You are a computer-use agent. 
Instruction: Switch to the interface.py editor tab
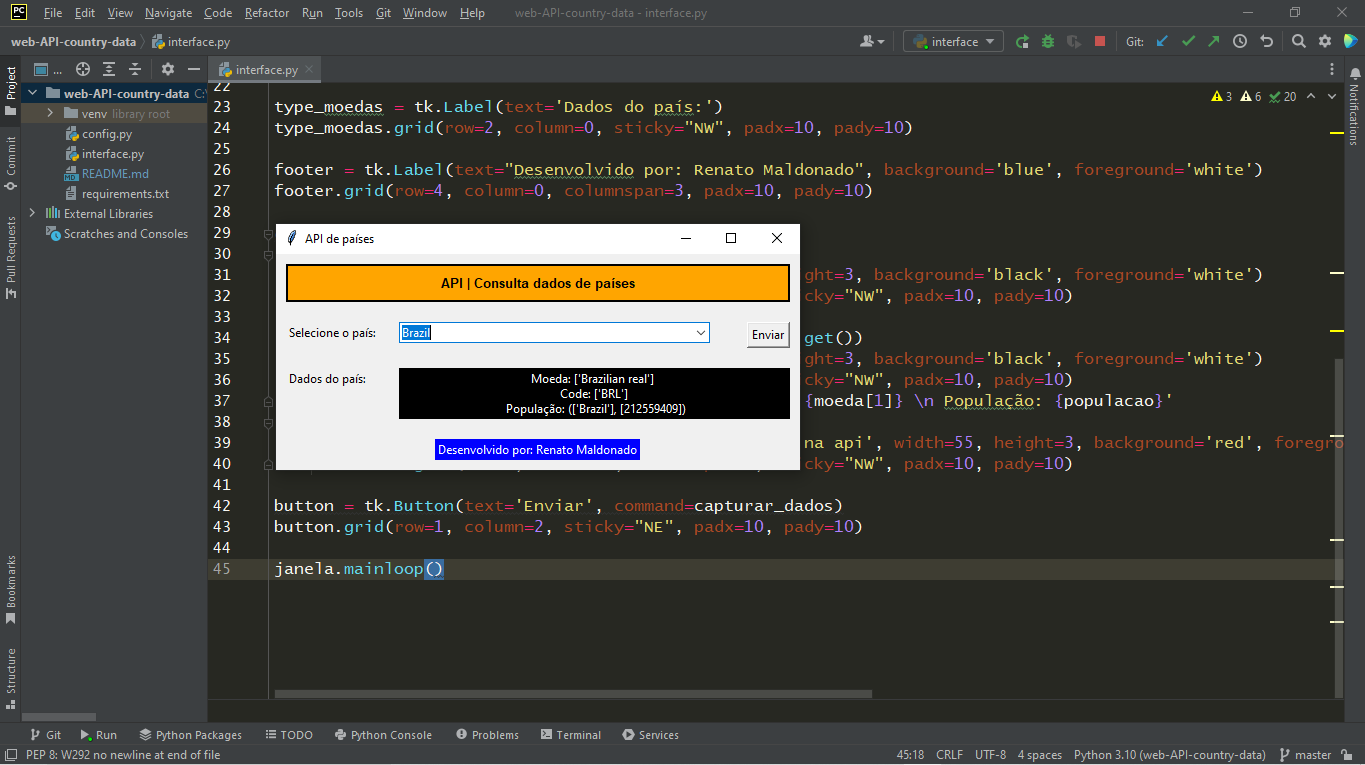(266, 70)
